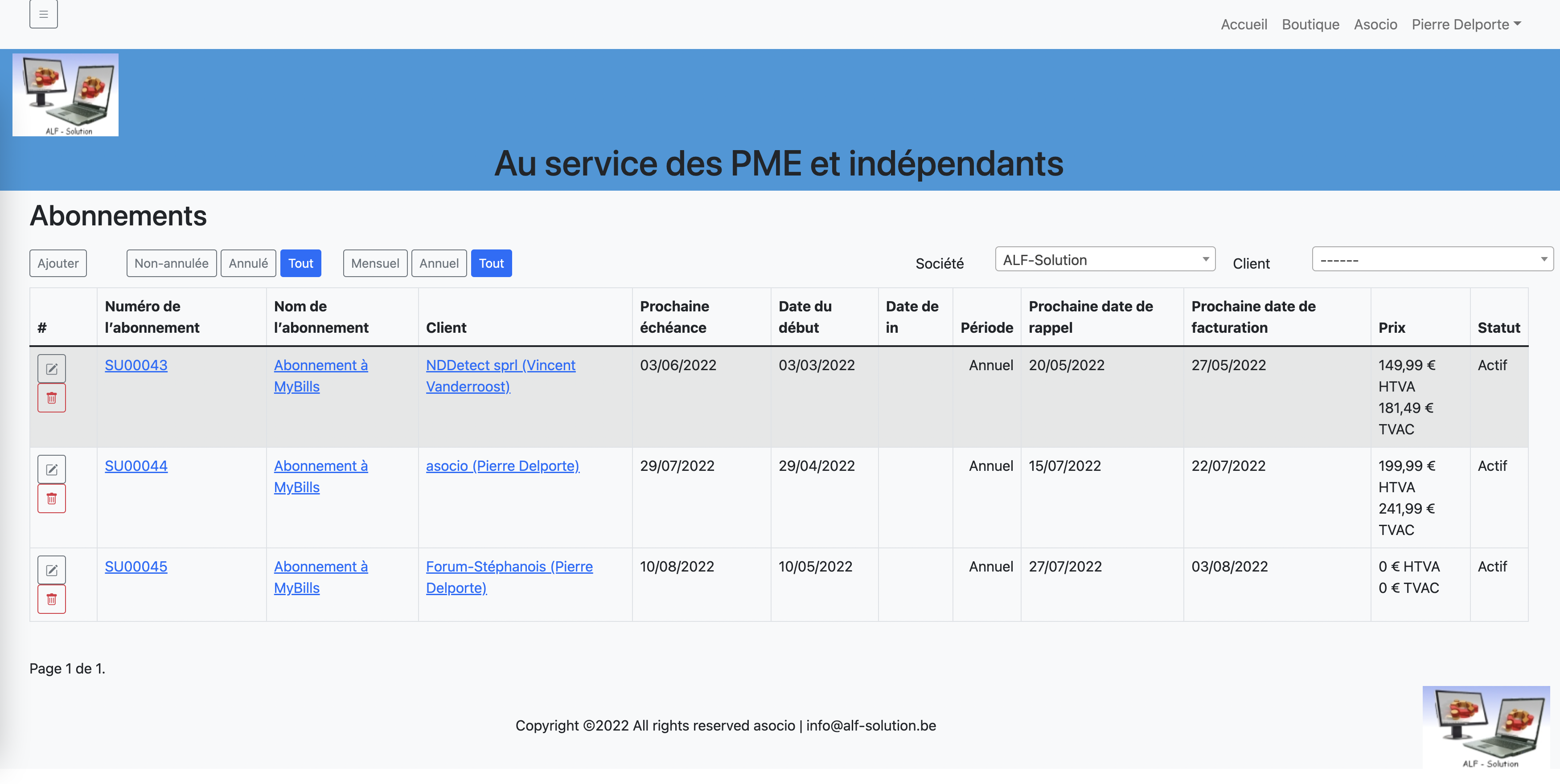Open client asocio (Pierre Delporte)
Screen dimensions: 1560x784
coord(503,465)
